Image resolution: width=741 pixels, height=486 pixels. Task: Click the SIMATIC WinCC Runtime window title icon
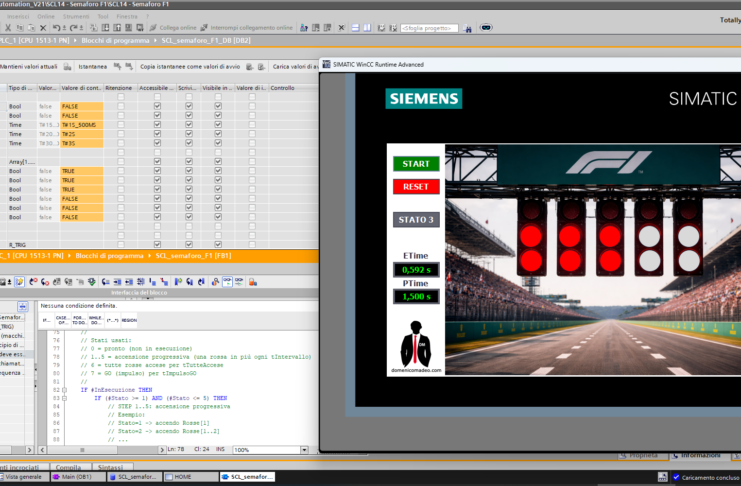(326, 64)
